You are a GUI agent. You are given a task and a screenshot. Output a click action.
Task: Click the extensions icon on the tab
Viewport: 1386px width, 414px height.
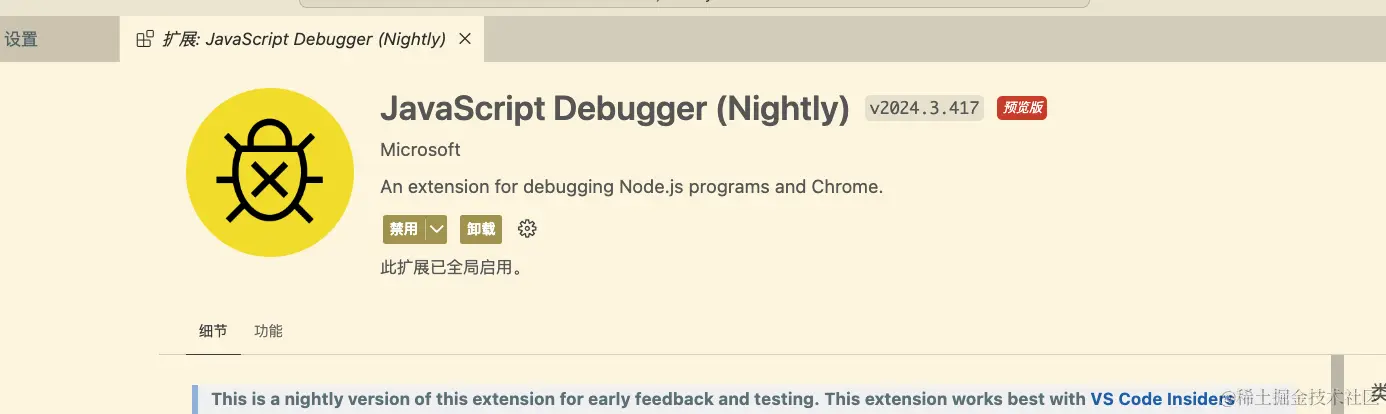(x=145, y=39)
